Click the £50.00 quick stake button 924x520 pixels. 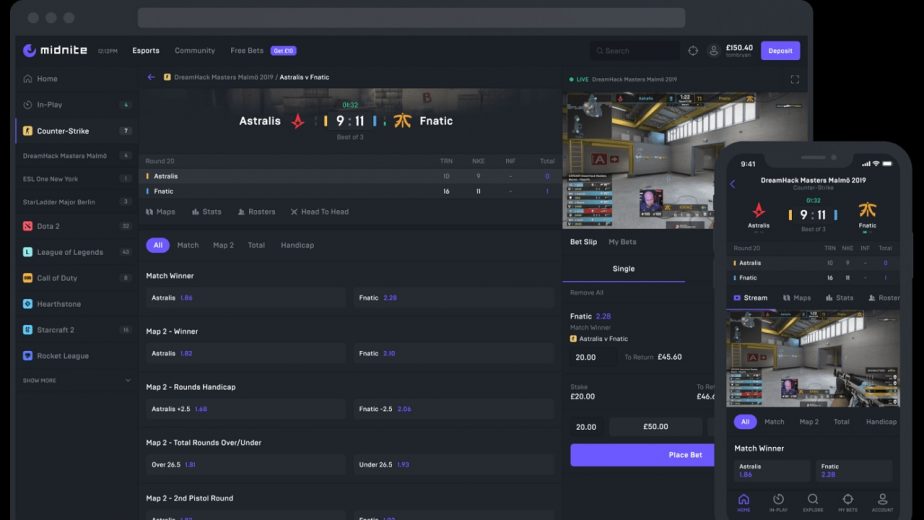[655, 426]
